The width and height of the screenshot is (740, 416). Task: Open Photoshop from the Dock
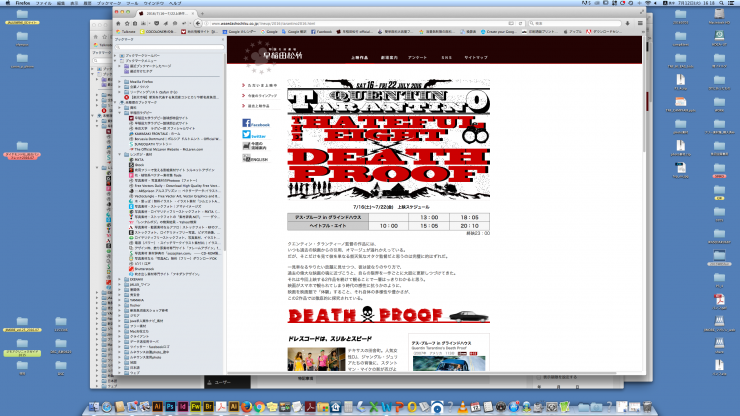(171, 407)
